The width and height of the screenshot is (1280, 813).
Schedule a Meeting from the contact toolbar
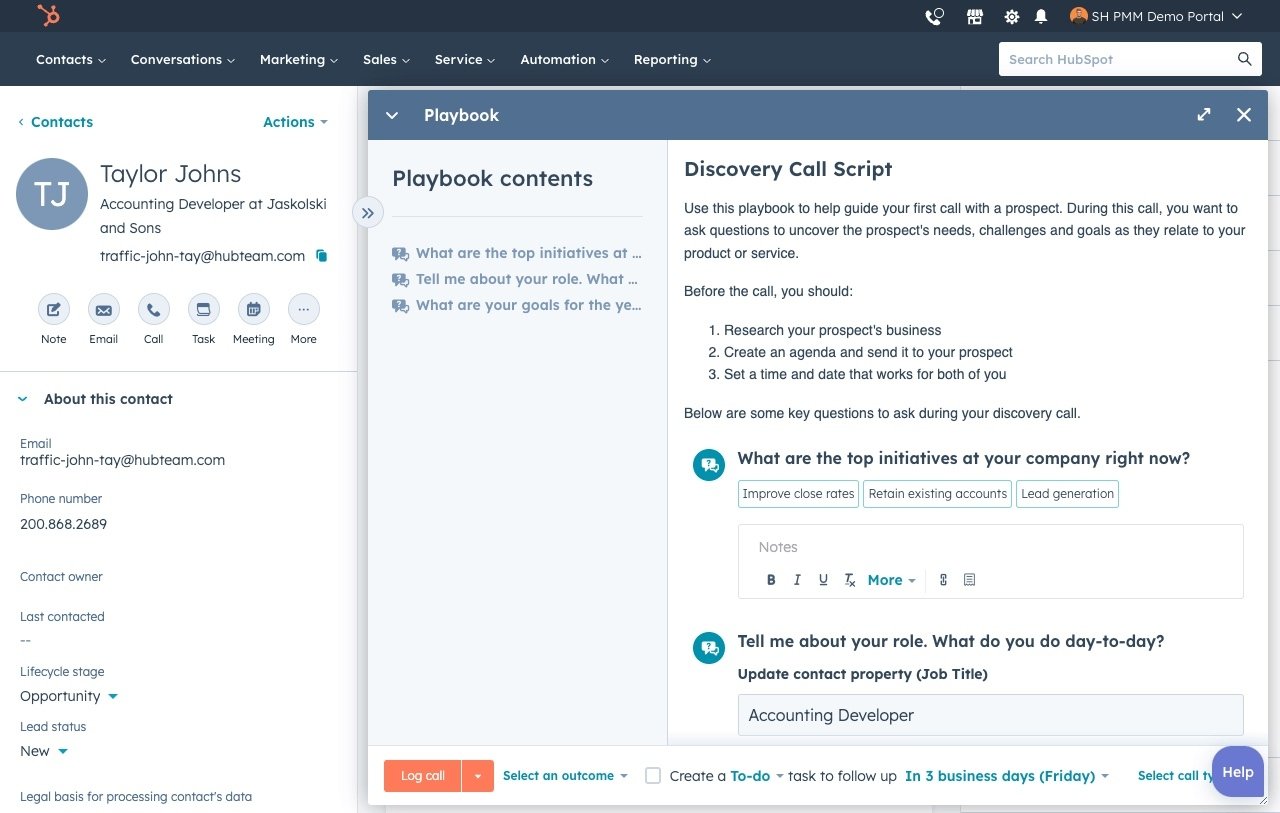coord(253,310)
